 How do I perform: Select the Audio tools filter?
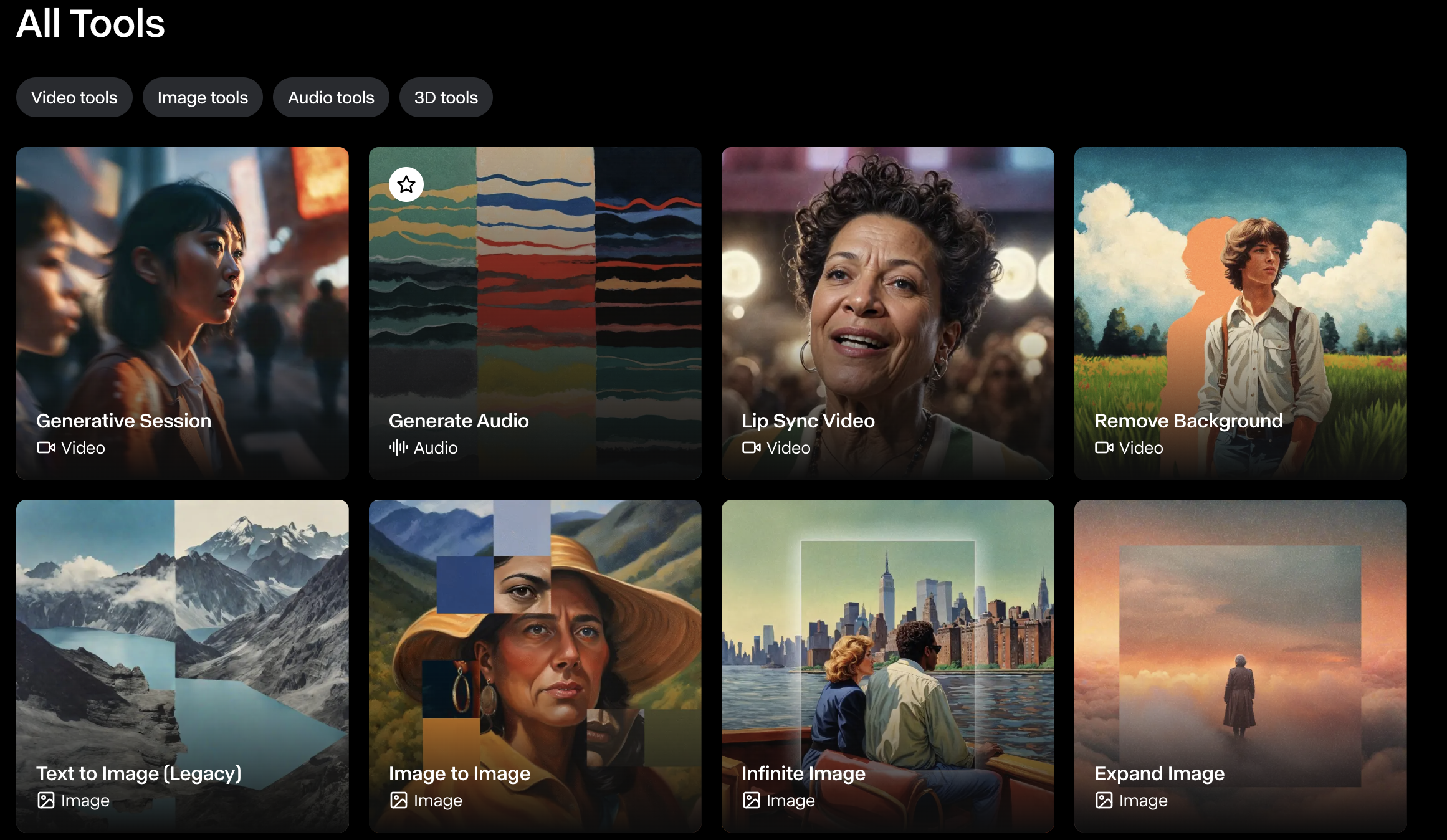coord(331,98)
